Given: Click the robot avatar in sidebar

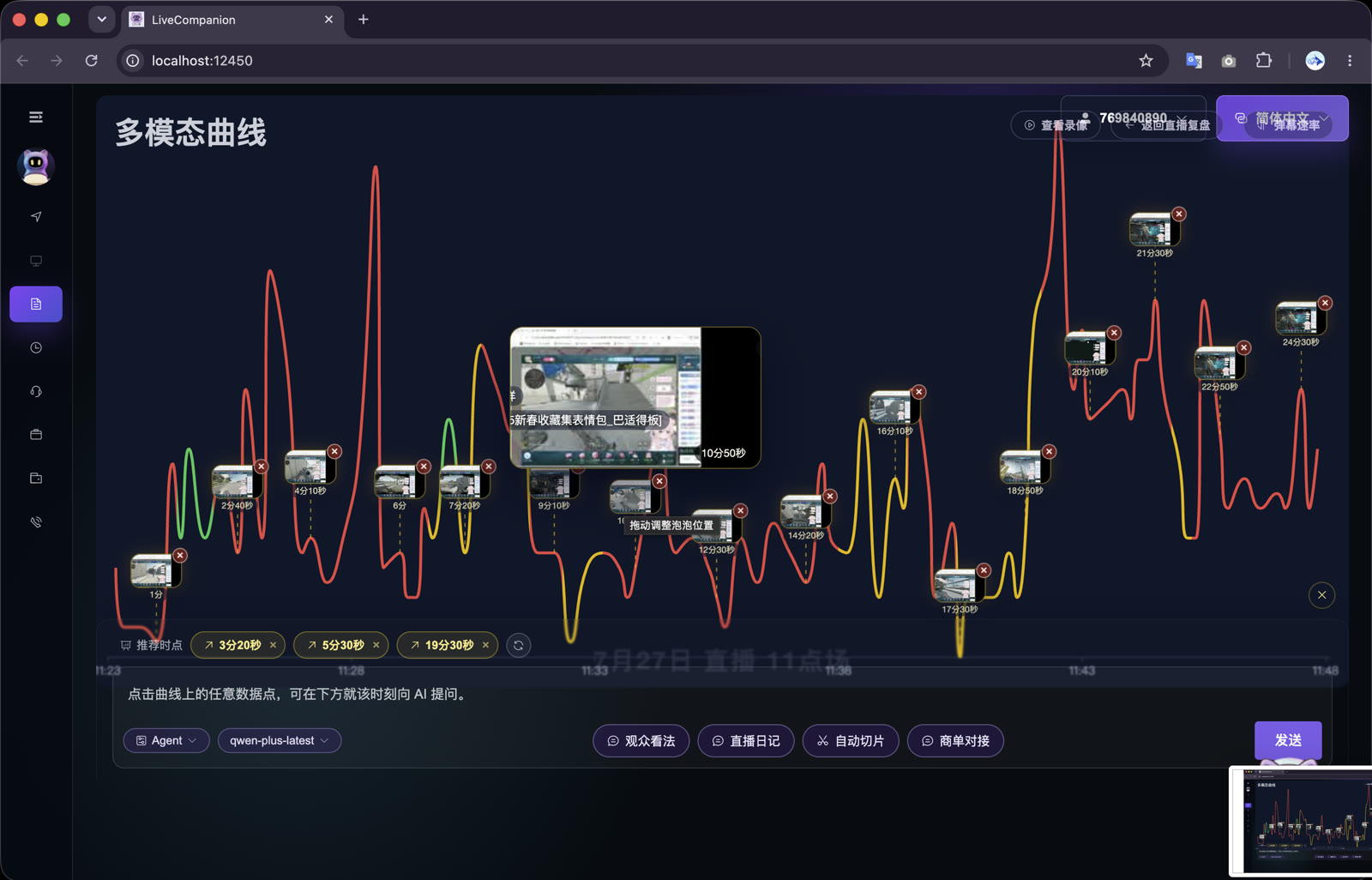Looking at the screenshot, I should coord(36,166).
